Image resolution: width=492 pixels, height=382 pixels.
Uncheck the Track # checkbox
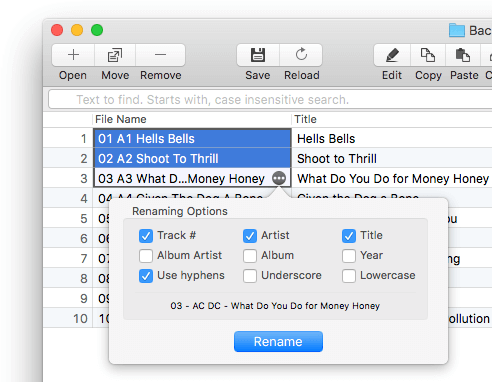coord(146,236)
